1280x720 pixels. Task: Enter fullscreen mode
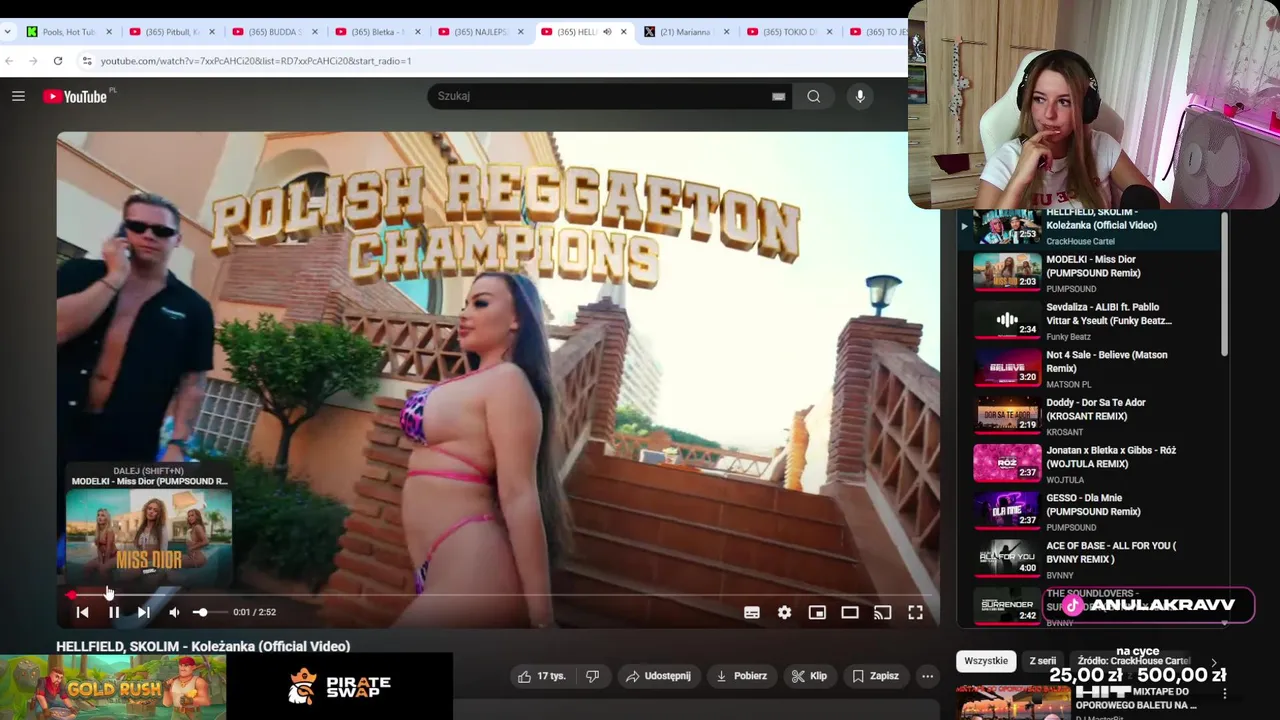[915, 612]
